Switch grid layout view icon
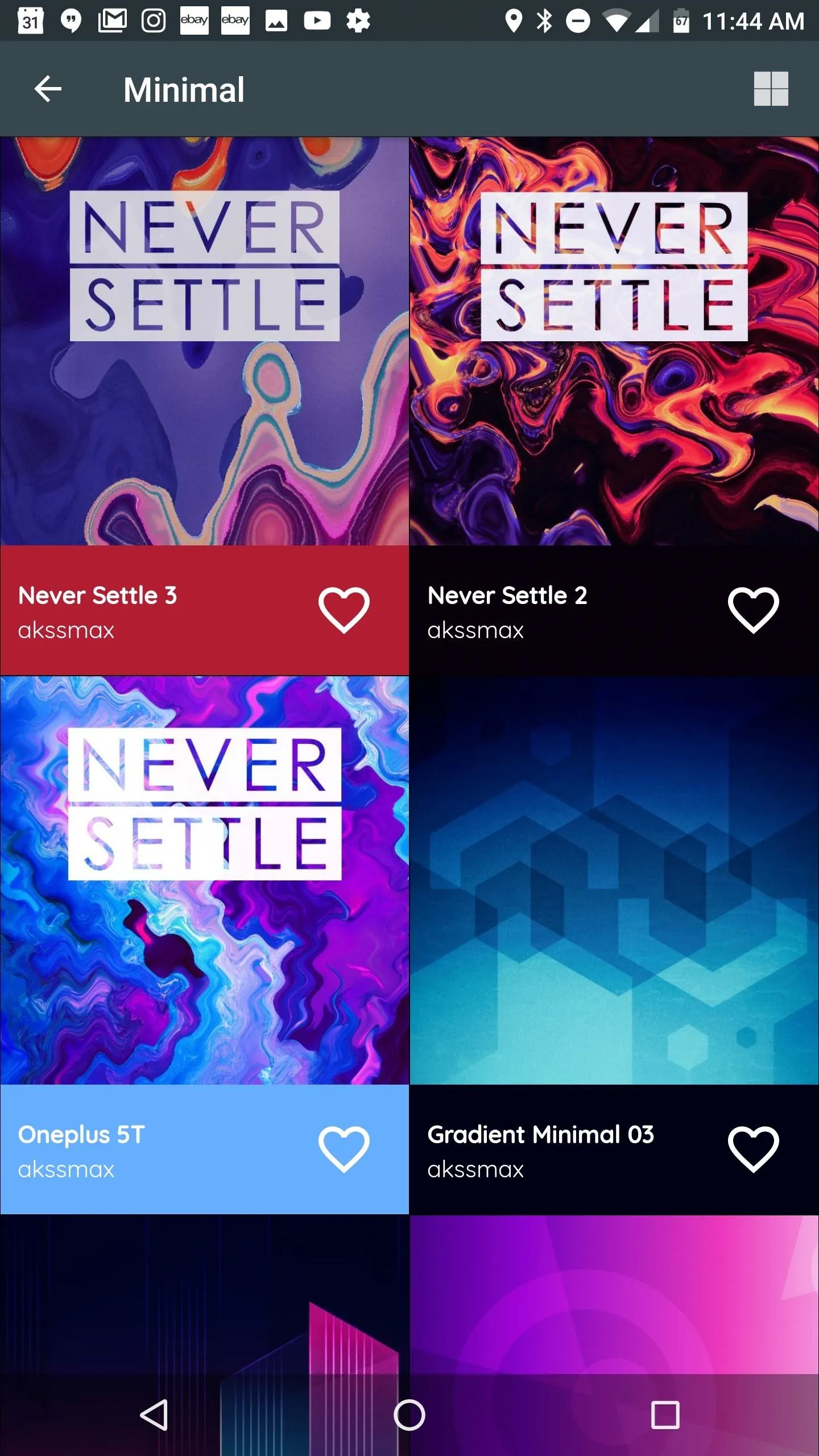The image size is (819, 1456). (771, 89)
